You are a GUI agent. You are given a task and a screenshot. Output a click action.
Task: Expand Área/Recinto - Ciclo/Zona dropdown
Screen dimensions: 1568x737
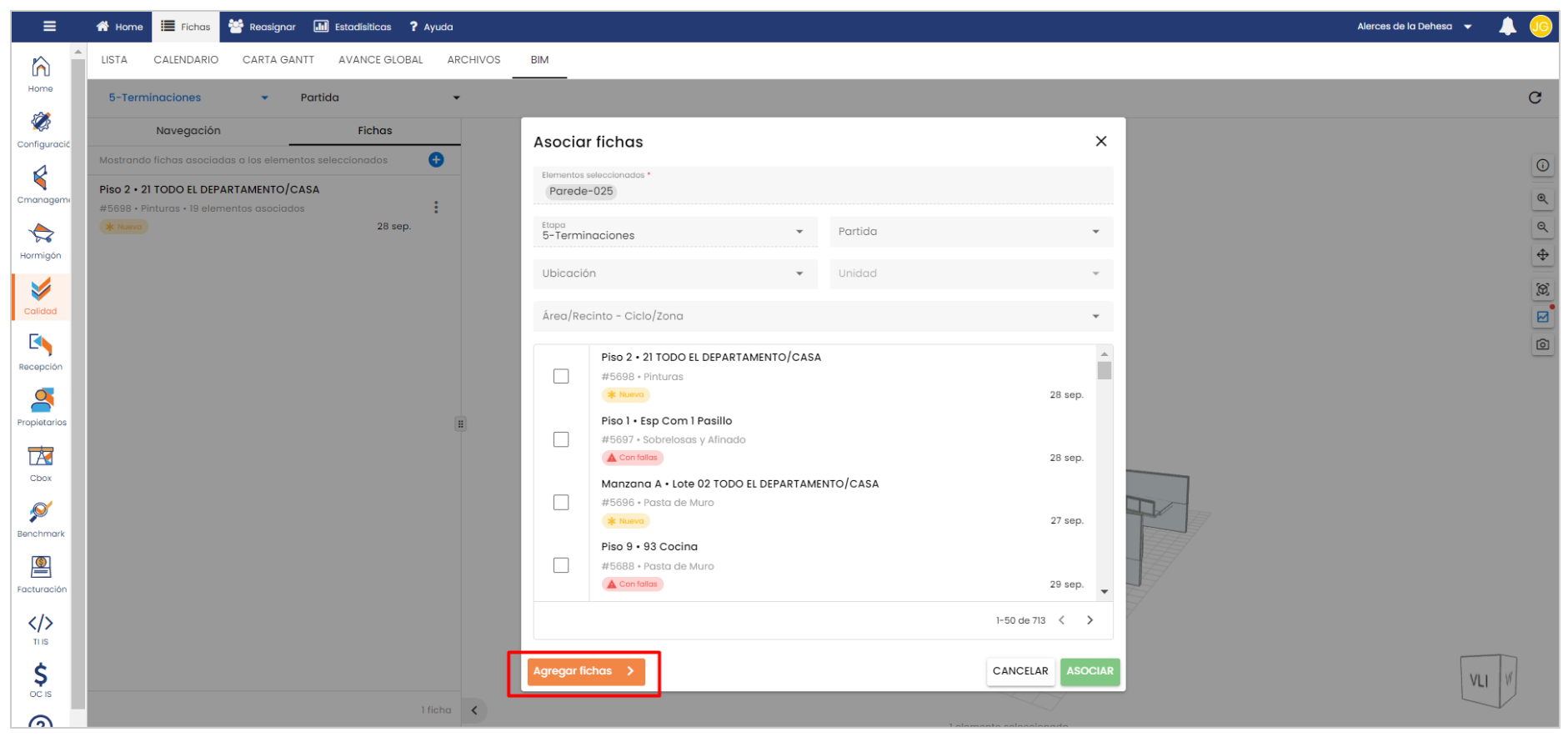822,316
